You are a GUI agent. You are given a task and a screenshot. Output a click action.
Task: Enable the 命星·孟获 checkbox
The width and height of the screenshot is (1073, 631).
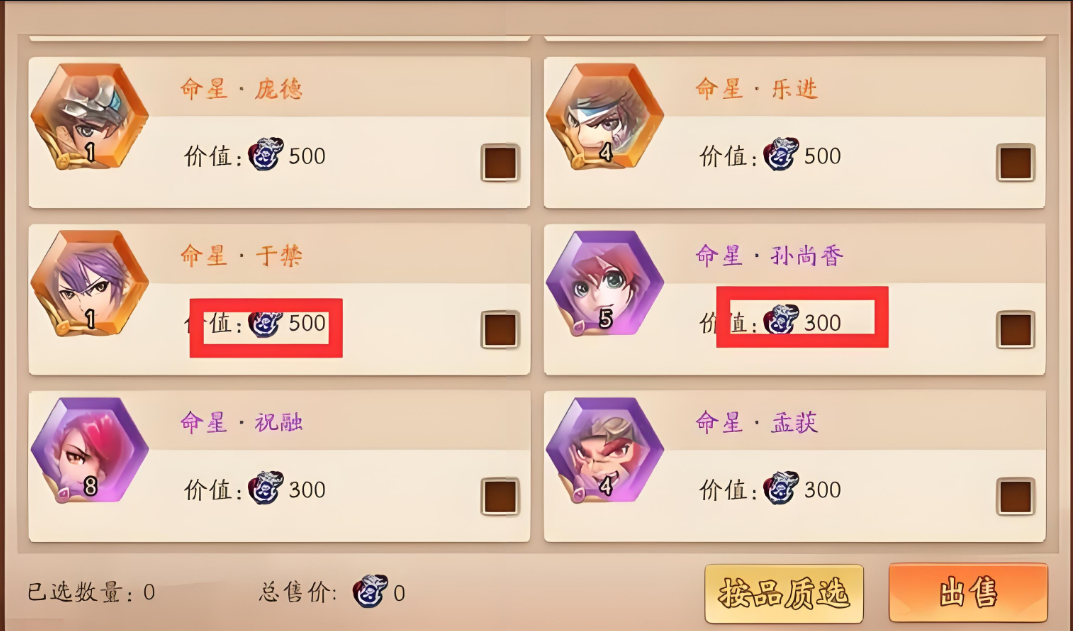[1016, 497]
